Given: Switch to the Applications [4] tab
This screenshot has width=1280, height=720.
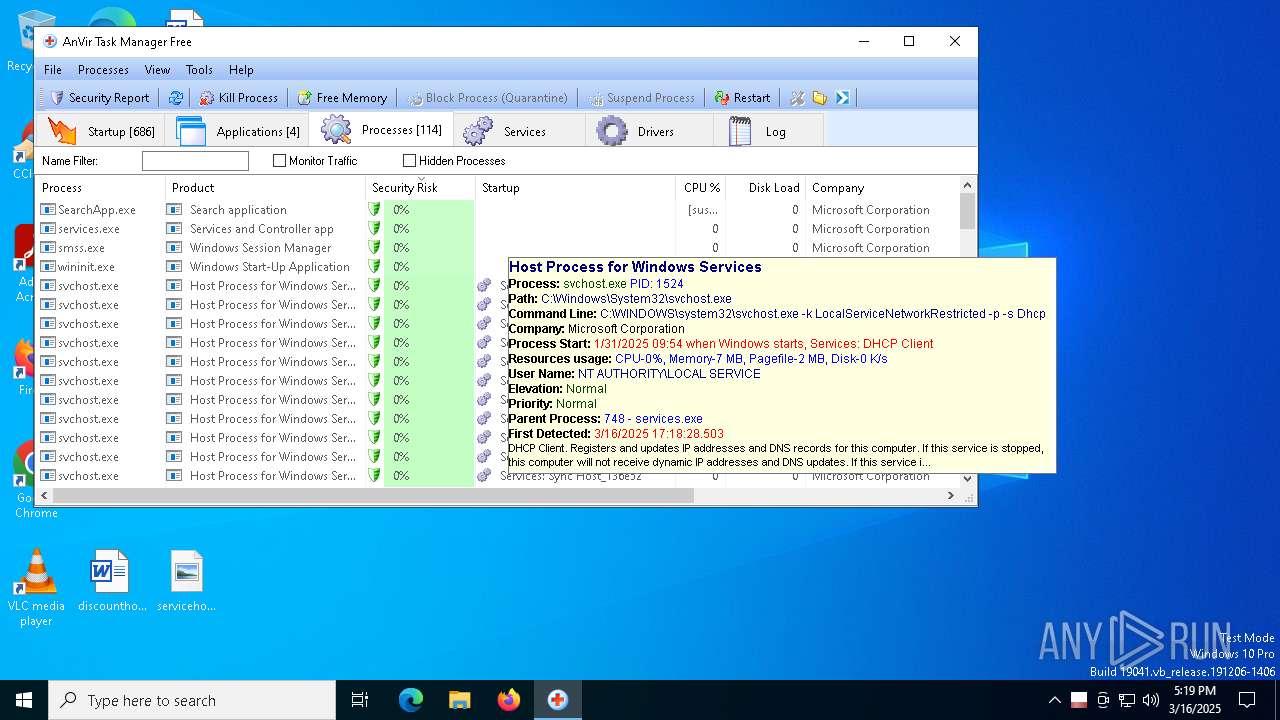Looking at the screenshot, I should tap(237, 131).
